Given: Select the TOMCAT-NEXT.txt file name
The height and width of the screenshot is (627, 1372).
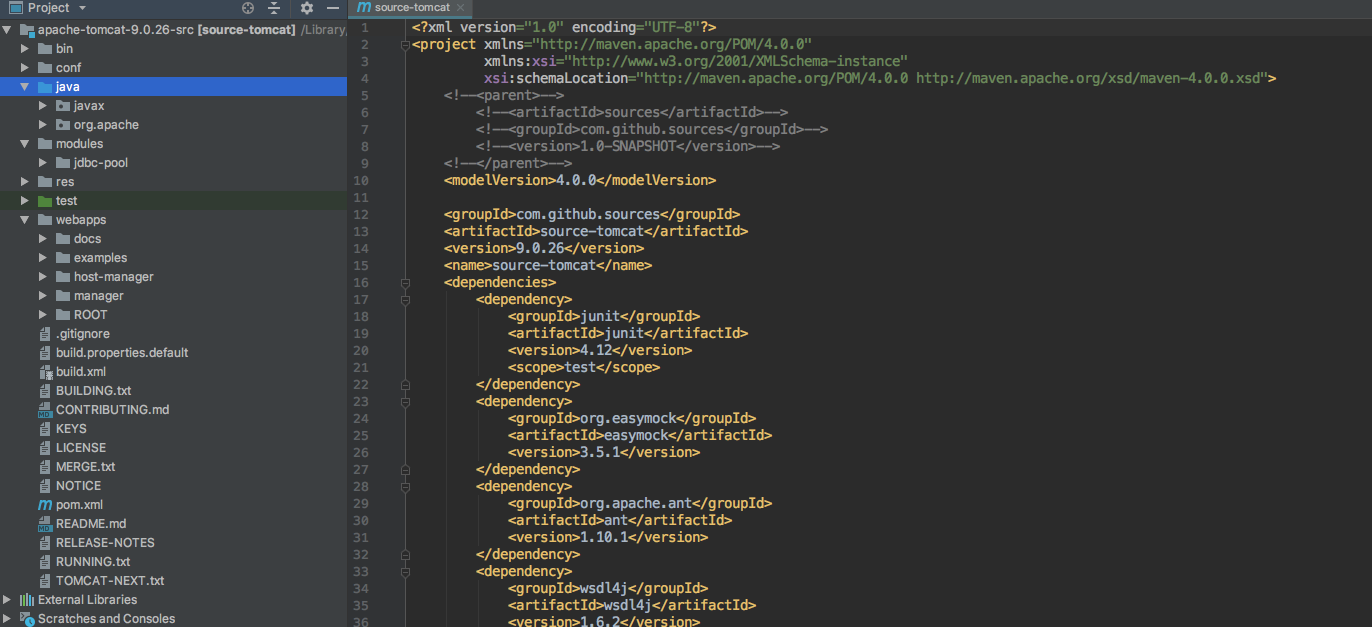Looking at the screenshot, I should pos(110,581).
